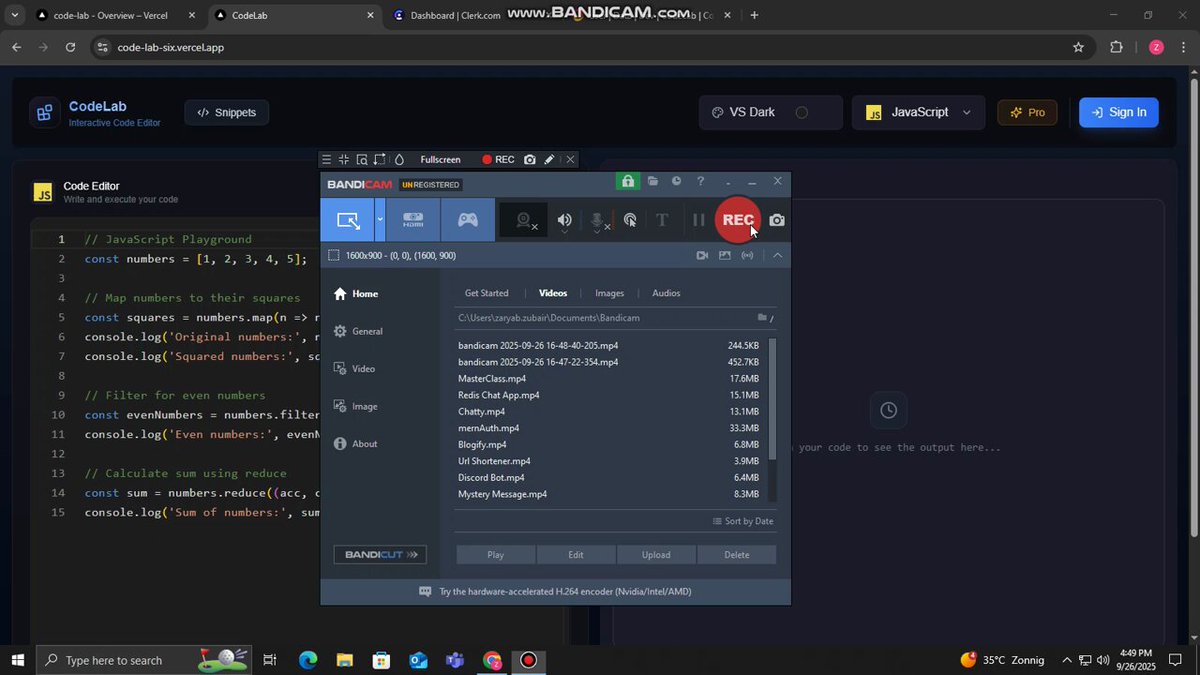This screenshot has width=1200, height=675.
Task: Click the resize-area icon in Bandicam mini-bar
Action: pos(380,160)
